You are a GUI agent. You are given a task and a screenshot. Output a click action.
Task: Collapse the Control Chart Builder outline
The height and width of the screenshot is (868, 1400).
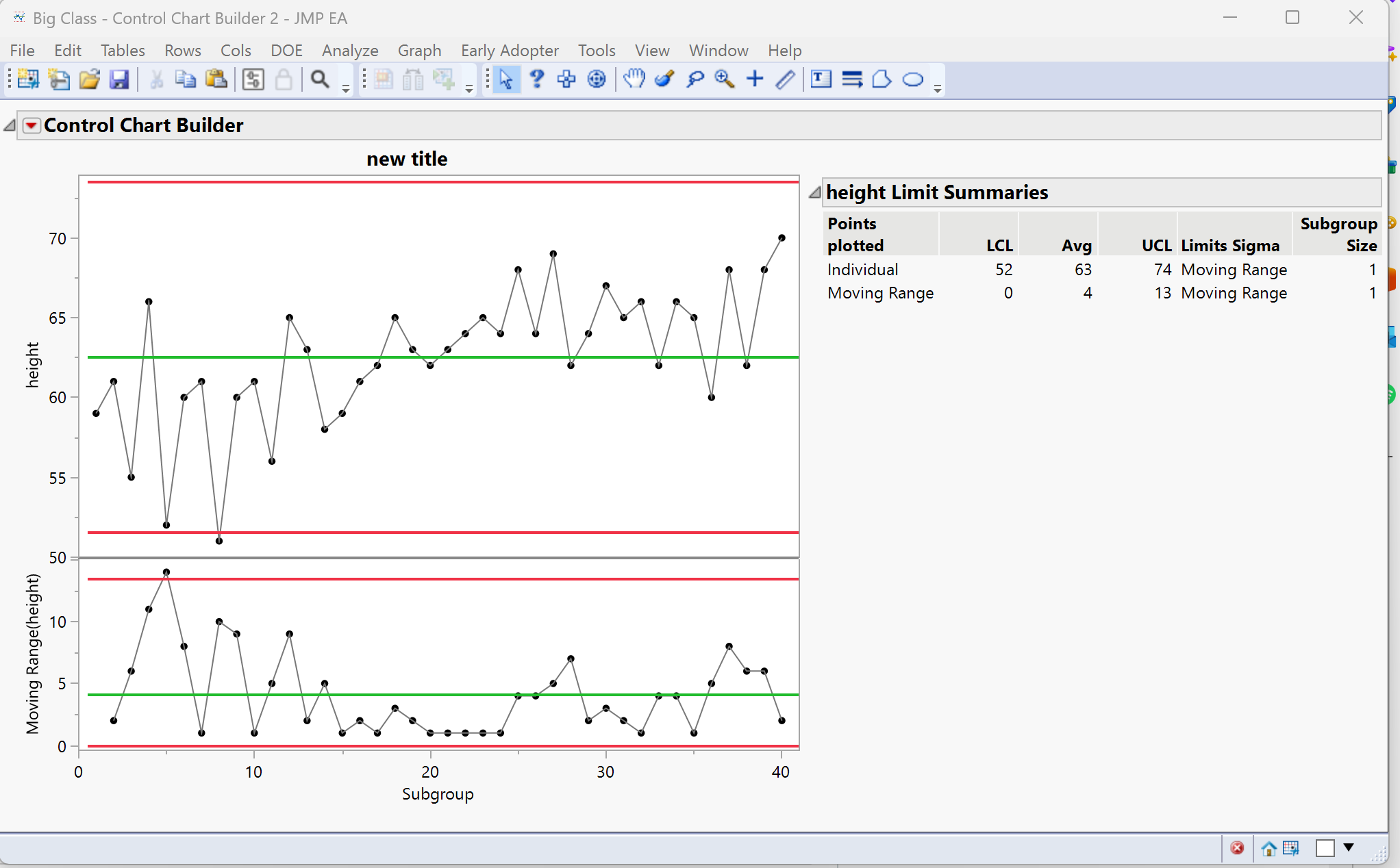(10, 125)
